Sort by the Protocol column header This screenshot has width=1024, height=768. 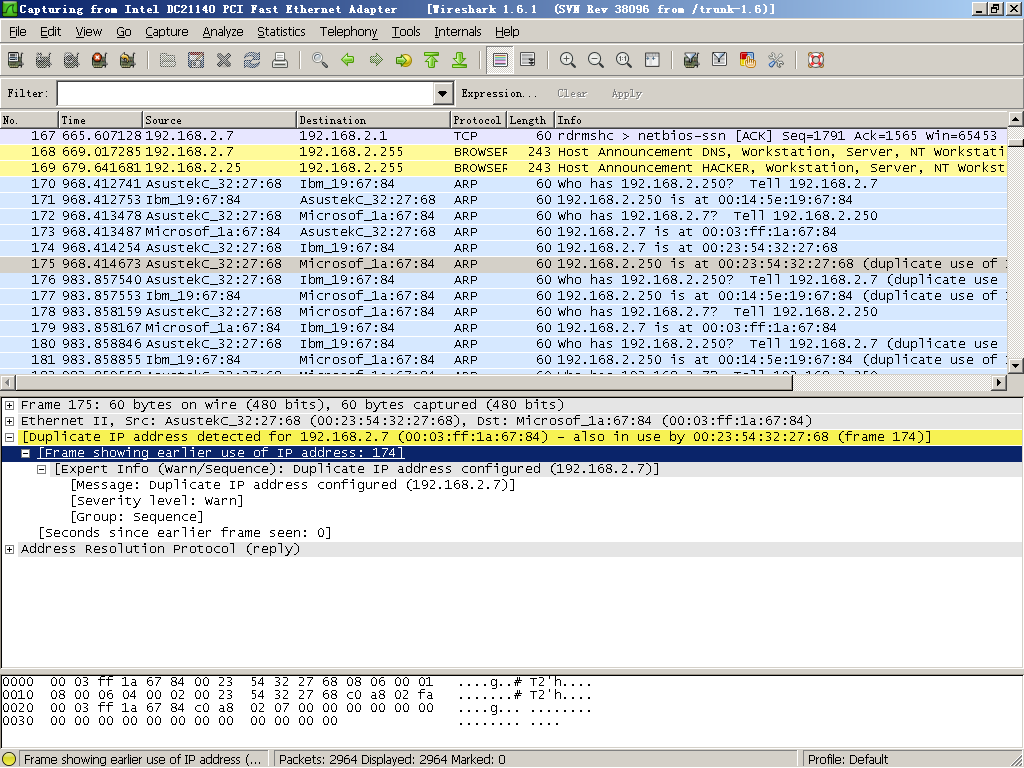477,120
